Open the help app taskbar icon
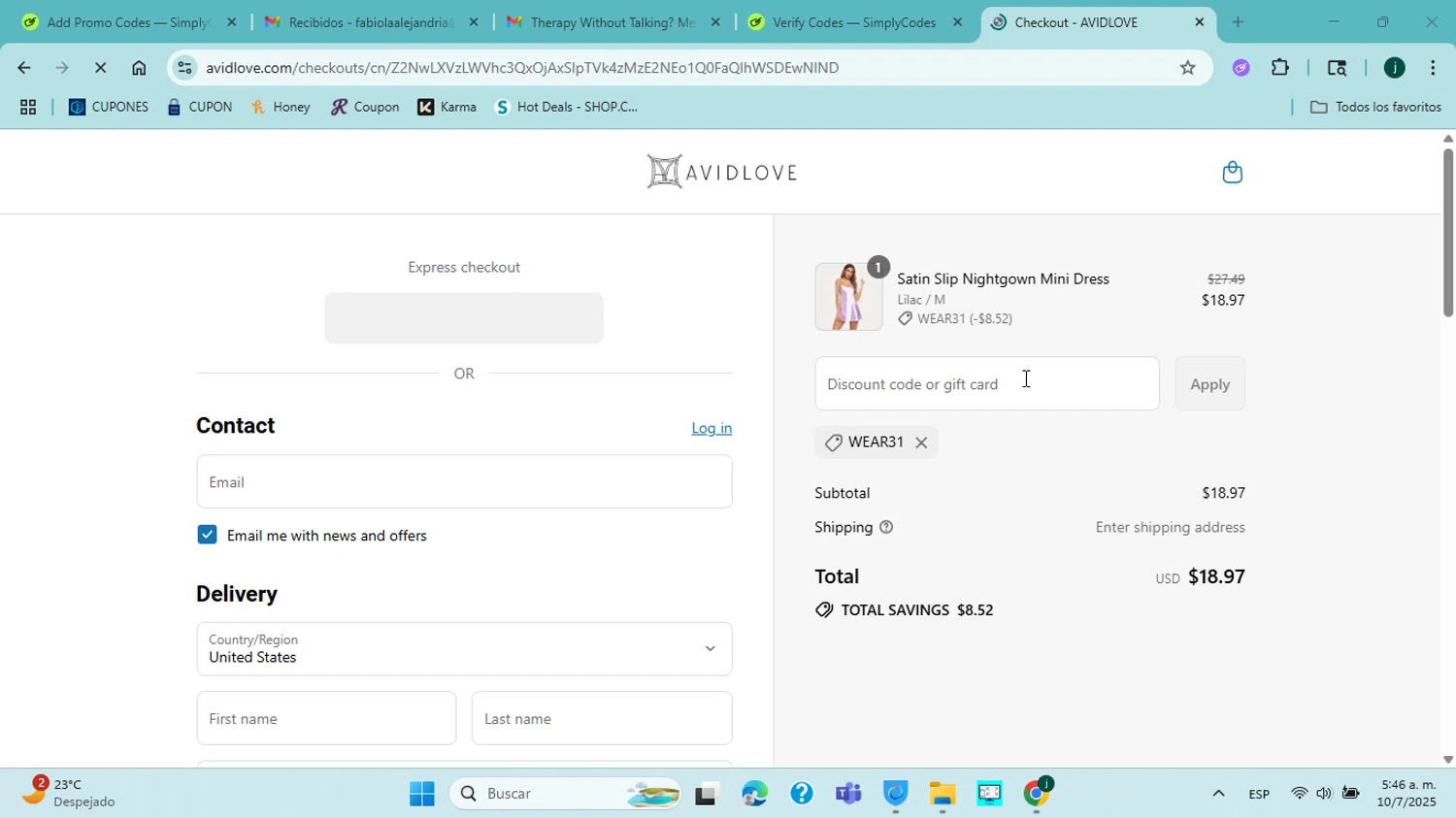The image size is (1456, 818). pos(801,794)
